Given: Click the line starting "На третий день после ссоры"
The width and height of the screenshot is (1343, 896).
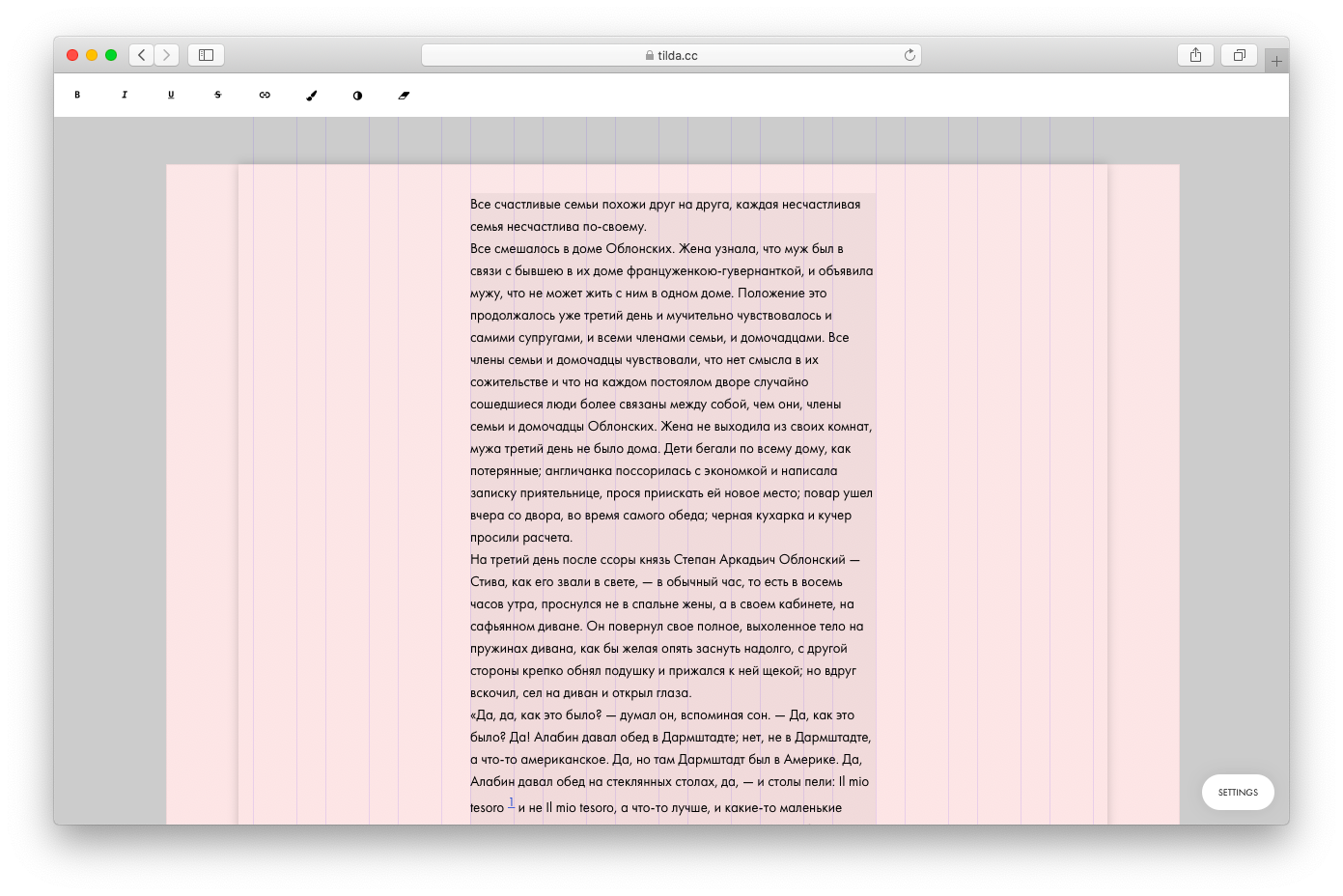Looking at the screenshot, I should tap(664, 560).
